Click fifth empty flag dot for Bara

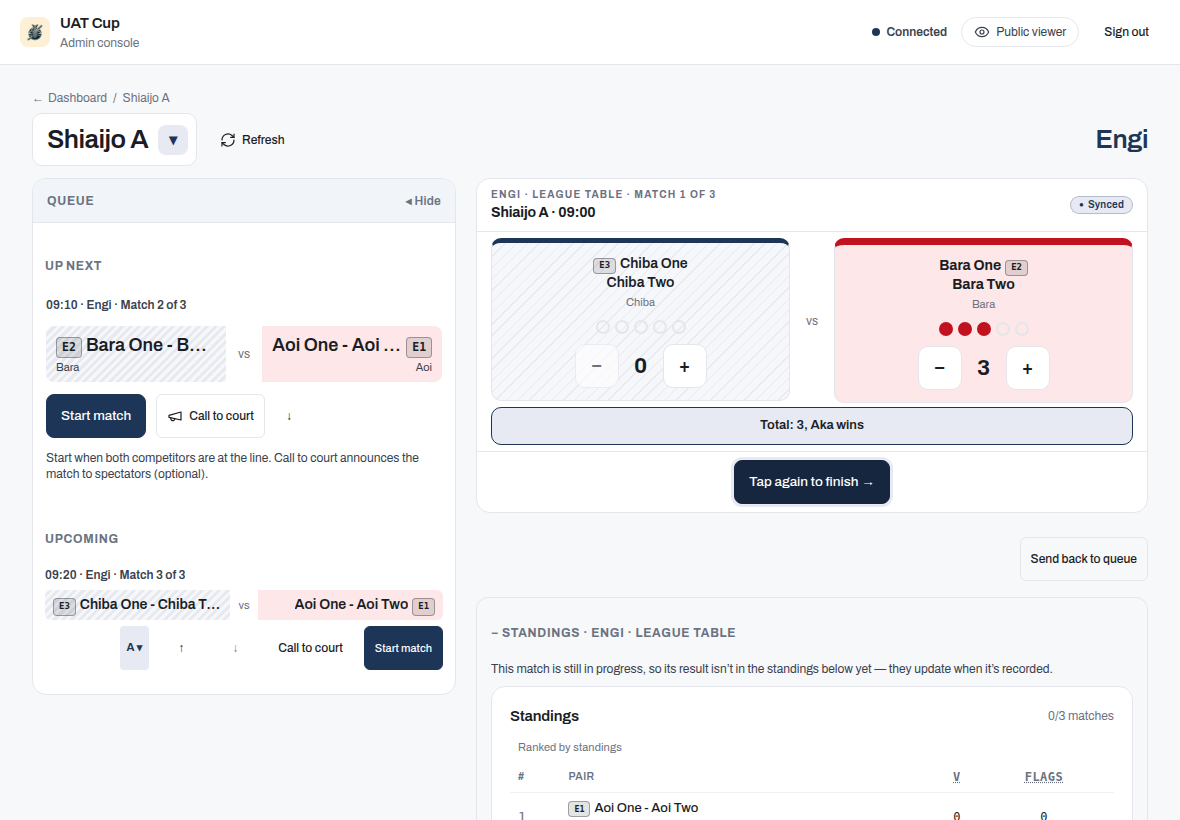[1021, 329]
